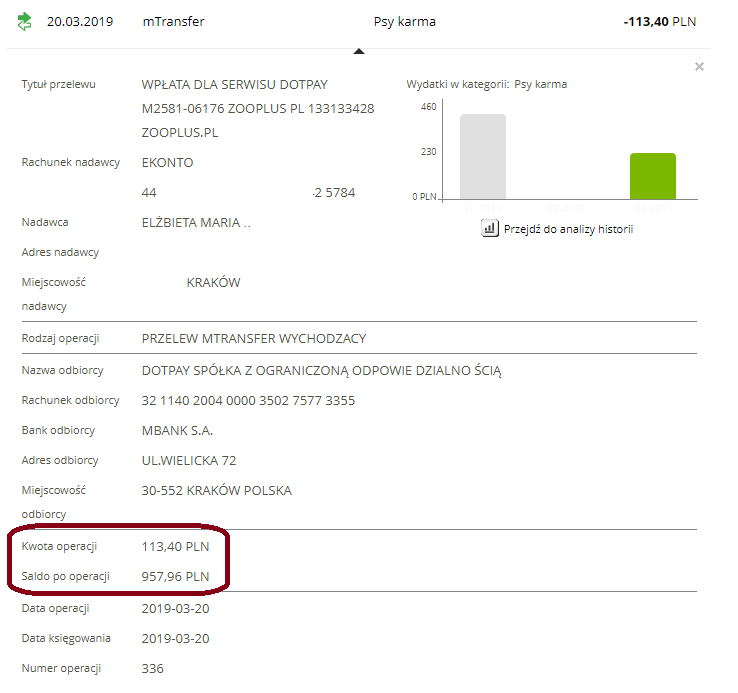The image size is (738, 693).
Task: Select the Psy karma category in header row
Action: click(x=404, y=21)
